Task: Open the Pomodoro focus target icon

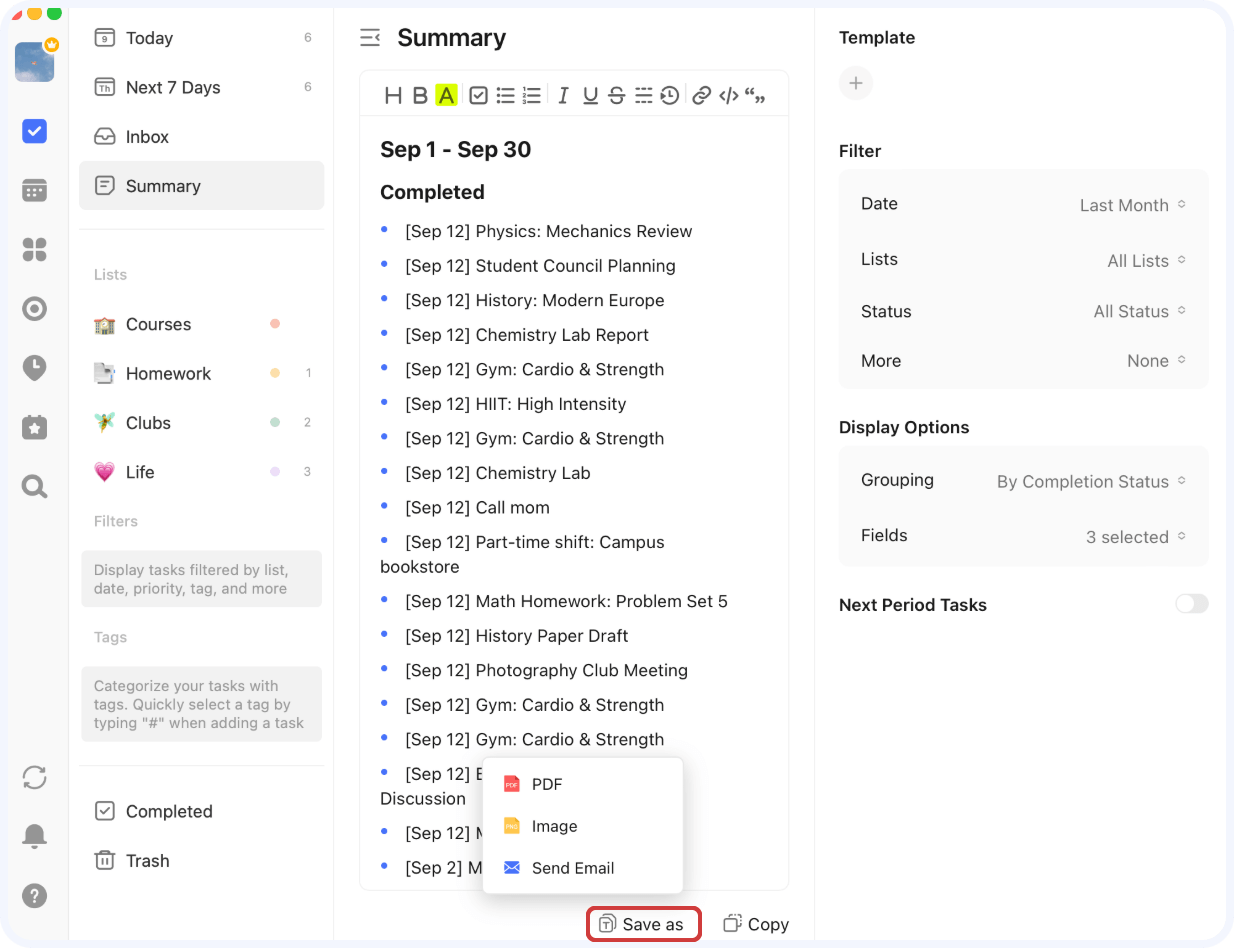Action: [x=34, y=309]
